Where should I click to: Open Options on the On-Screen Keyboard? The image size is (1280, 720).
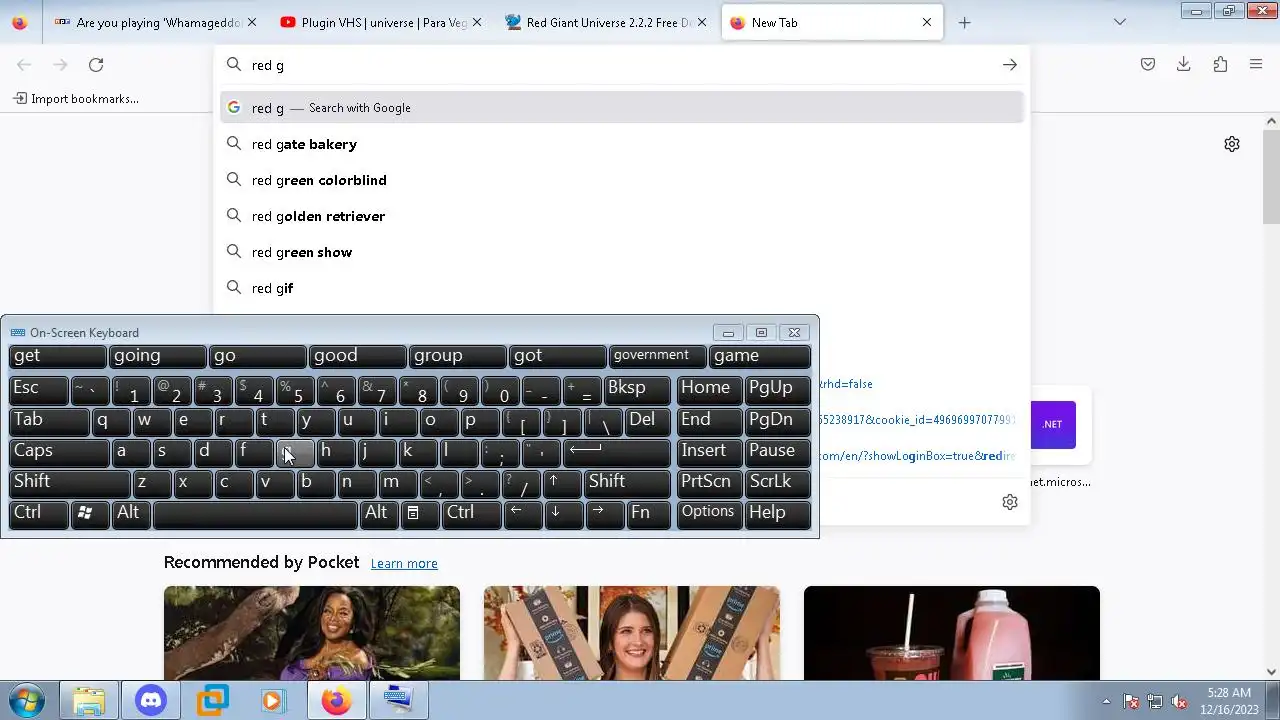[x=709, y=513]
